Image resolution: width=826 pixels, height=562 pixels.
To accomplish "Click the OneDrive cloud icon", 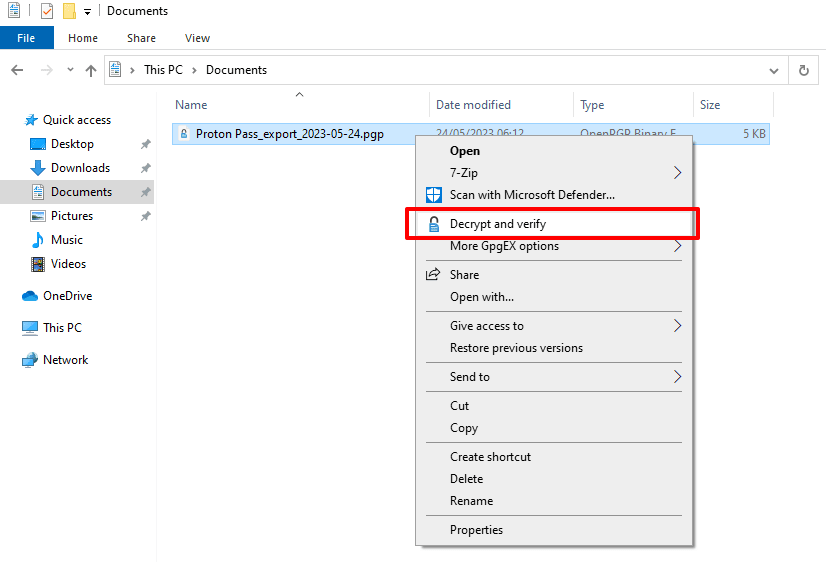I will [30, 296].
